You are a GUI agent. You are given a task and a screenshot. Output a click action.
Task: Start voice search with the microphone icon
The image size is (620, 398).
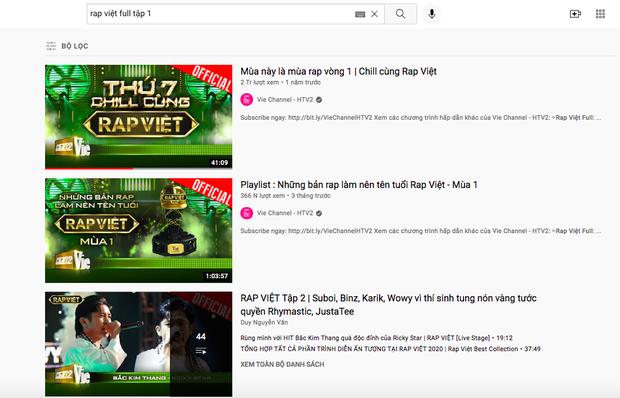[x=432, y=14]
